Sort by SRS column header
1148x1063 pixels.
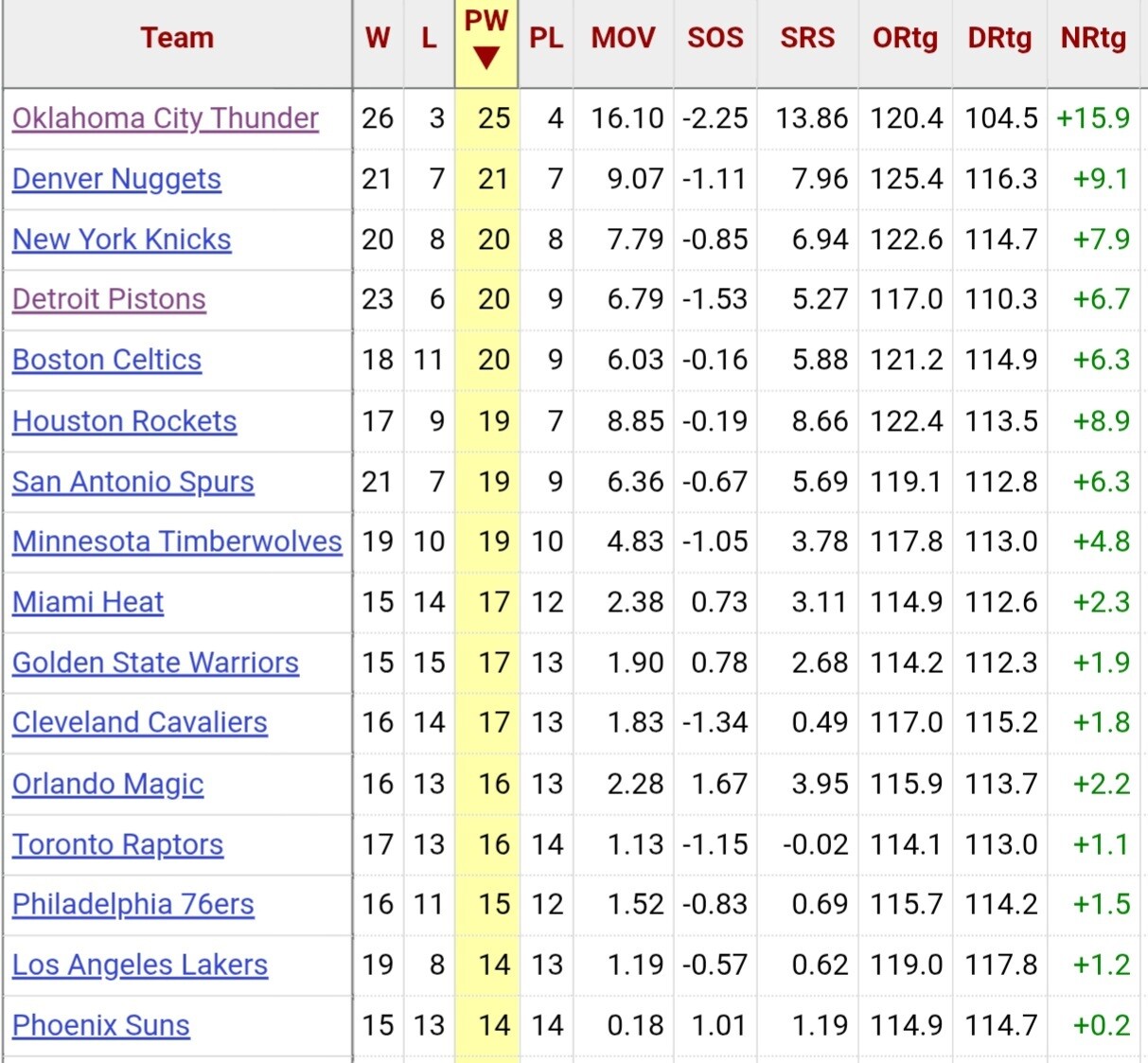pyautogui.click(x=807, y=38)
